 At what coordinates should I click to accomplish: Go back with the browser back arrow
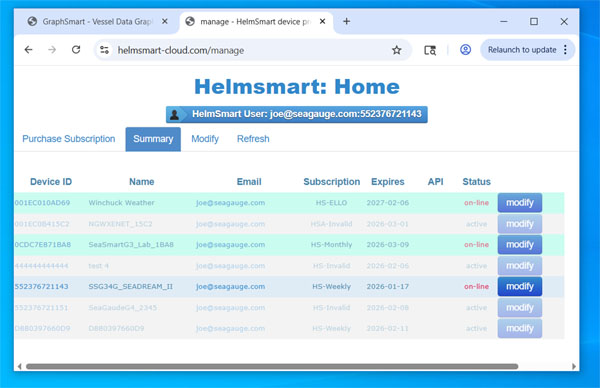pos(28,50)
